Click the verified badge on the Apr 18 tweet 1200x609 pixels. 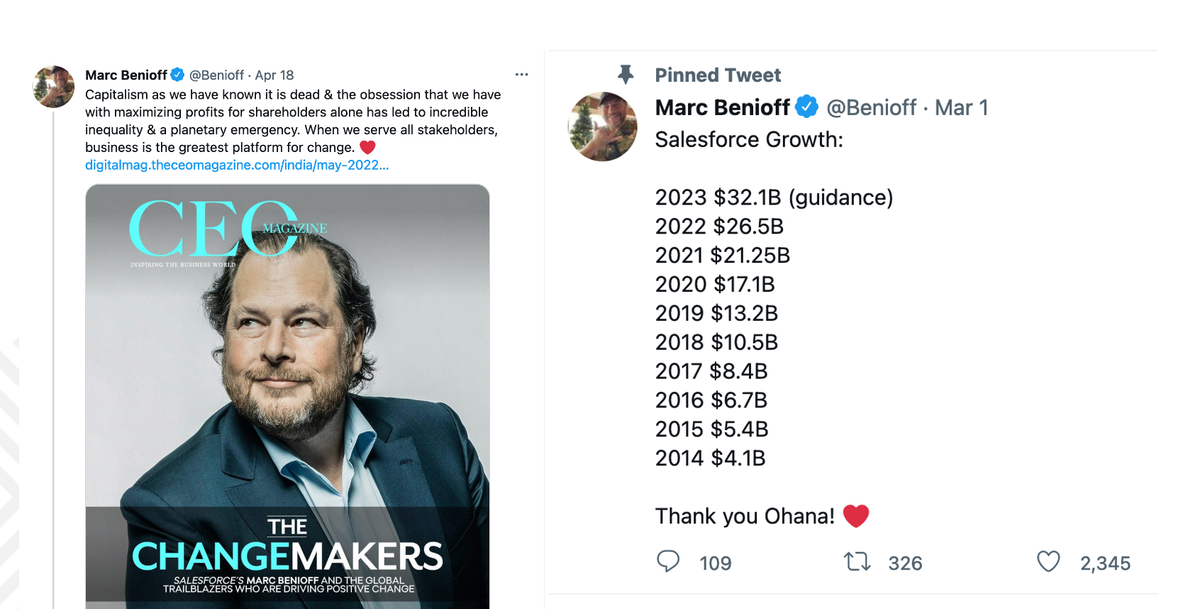point(177,75)
